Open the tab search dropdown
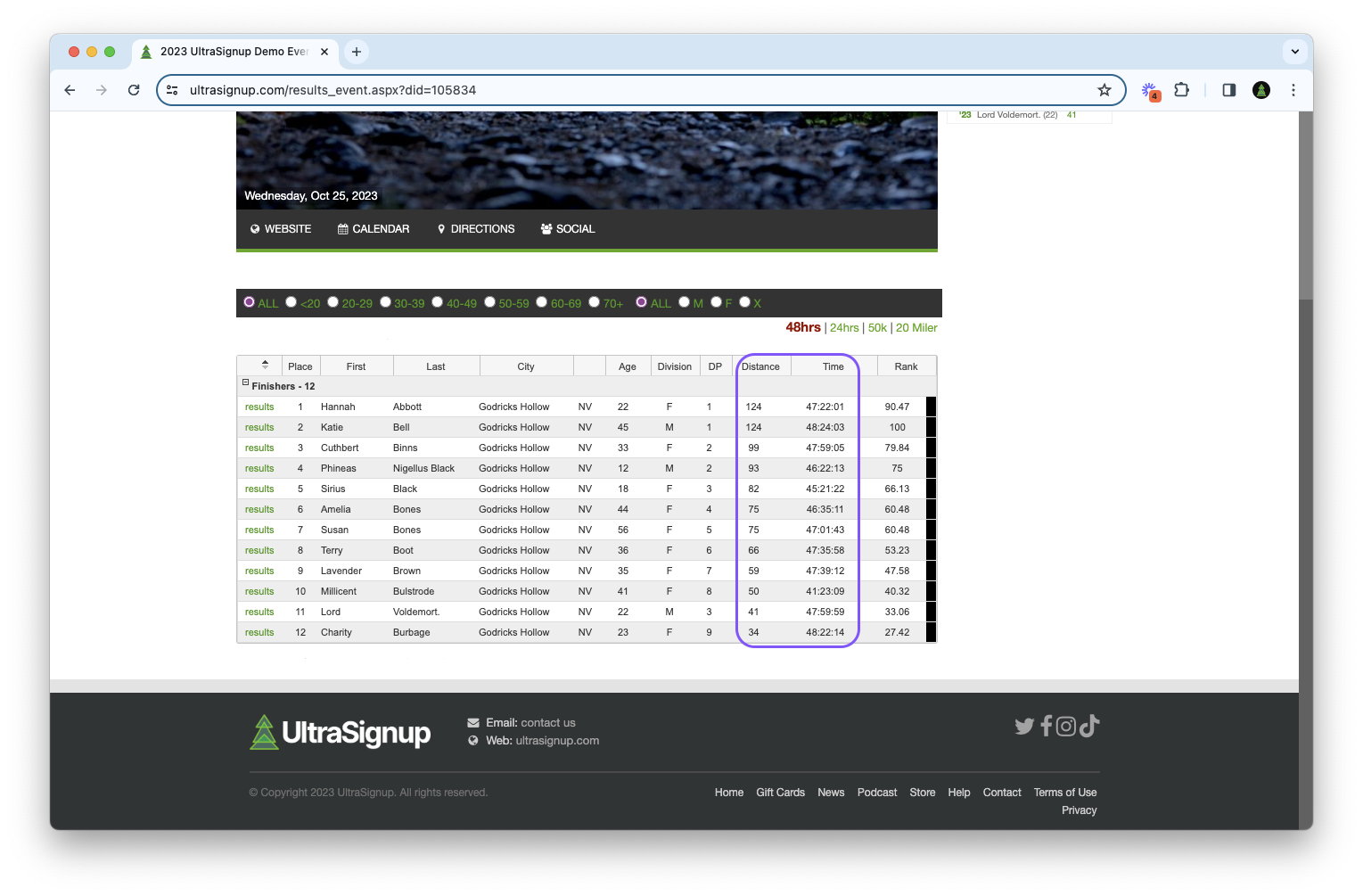This screenshot has width=1363, height=896. (x=1295, y=52)
